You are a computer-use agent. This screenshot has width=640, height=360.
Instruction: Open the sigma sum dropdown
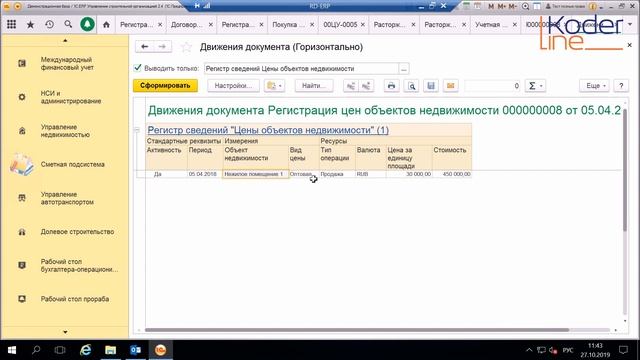pyautogui.click(x=535, y=86)
